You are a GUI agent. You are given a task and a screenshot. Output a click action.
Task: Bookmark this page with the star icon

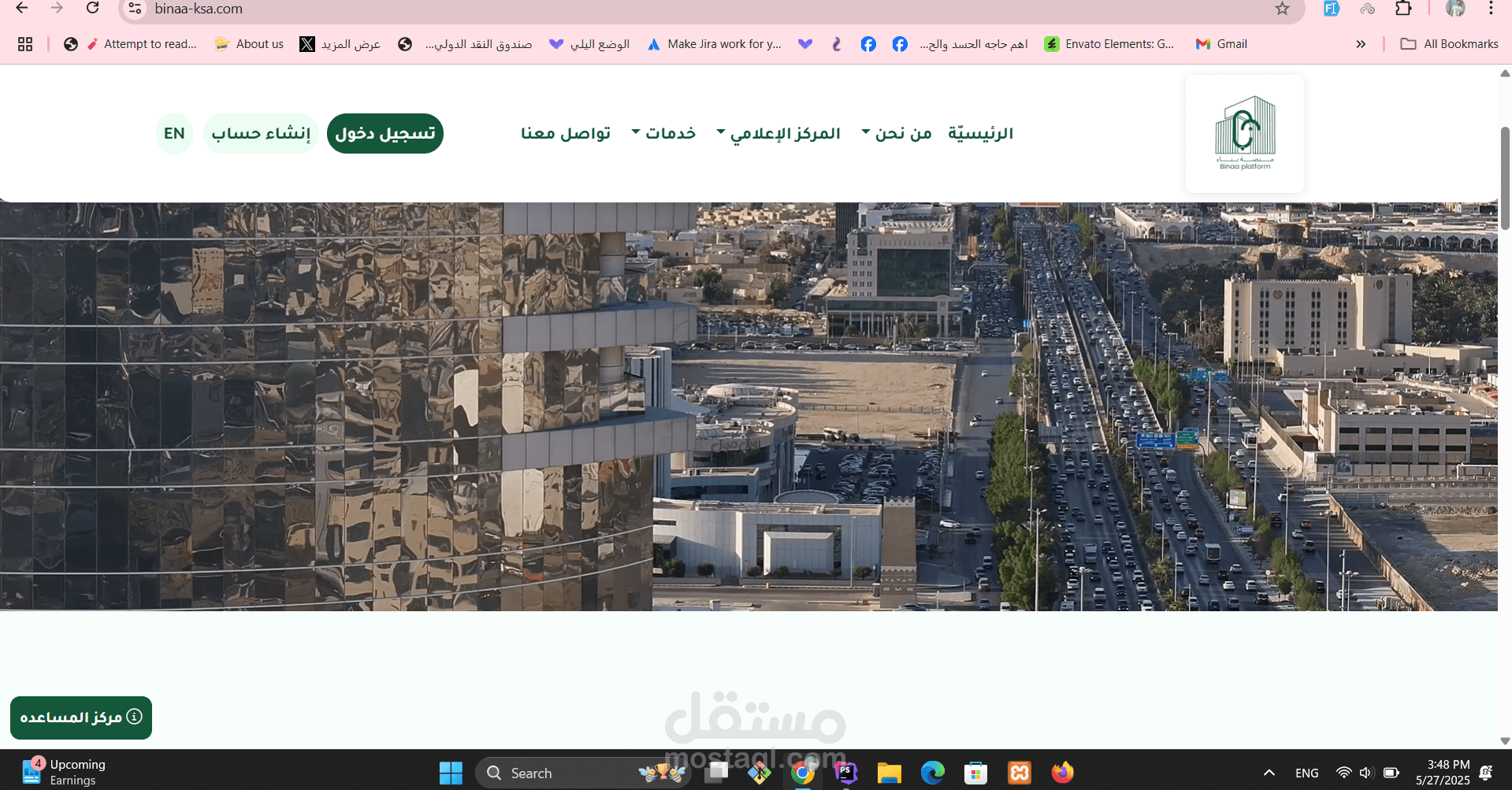point(1282,9)
